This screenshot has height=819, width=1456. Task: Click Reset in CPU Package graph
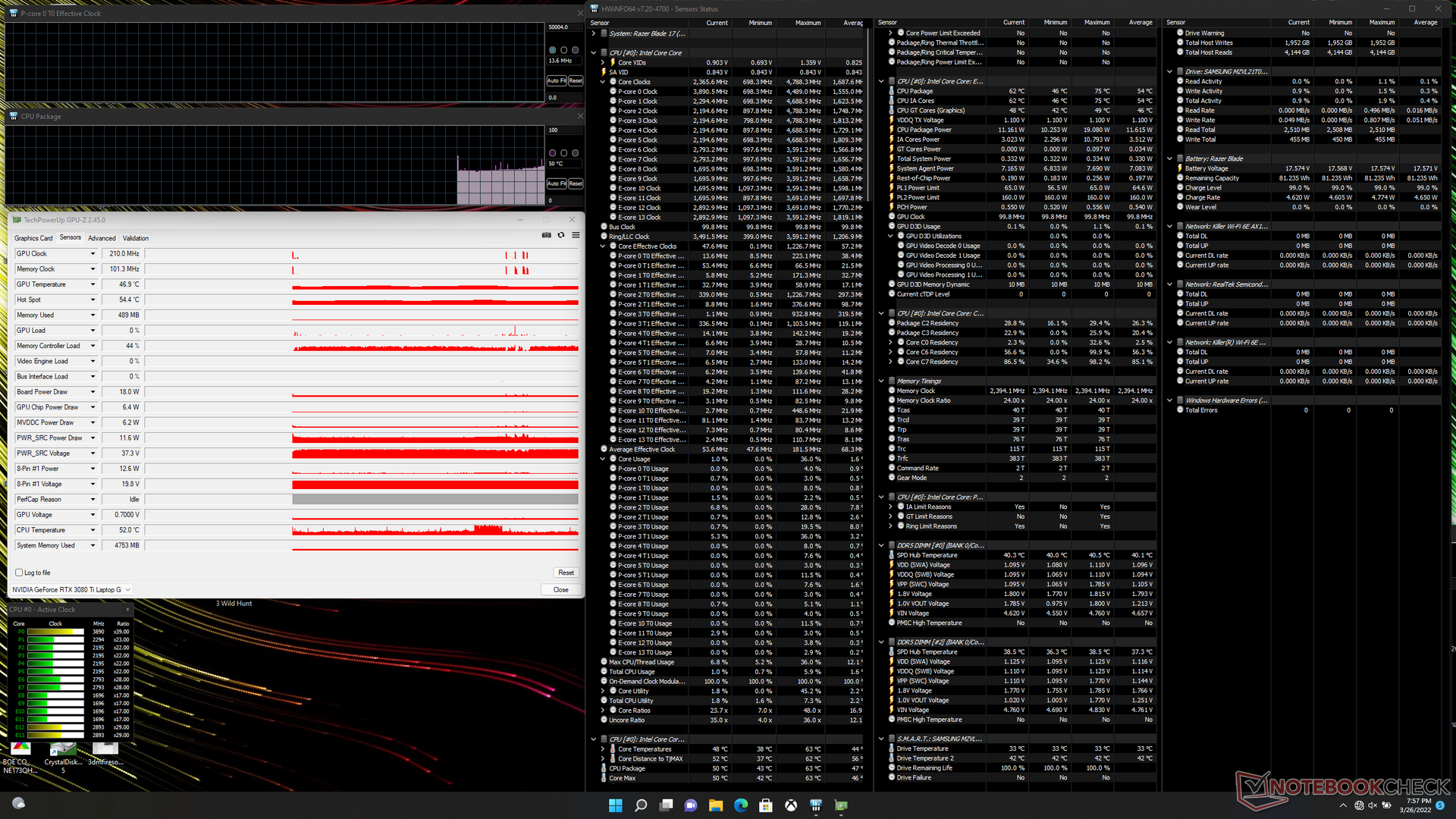pyautogui.click(x=576, y=184)
